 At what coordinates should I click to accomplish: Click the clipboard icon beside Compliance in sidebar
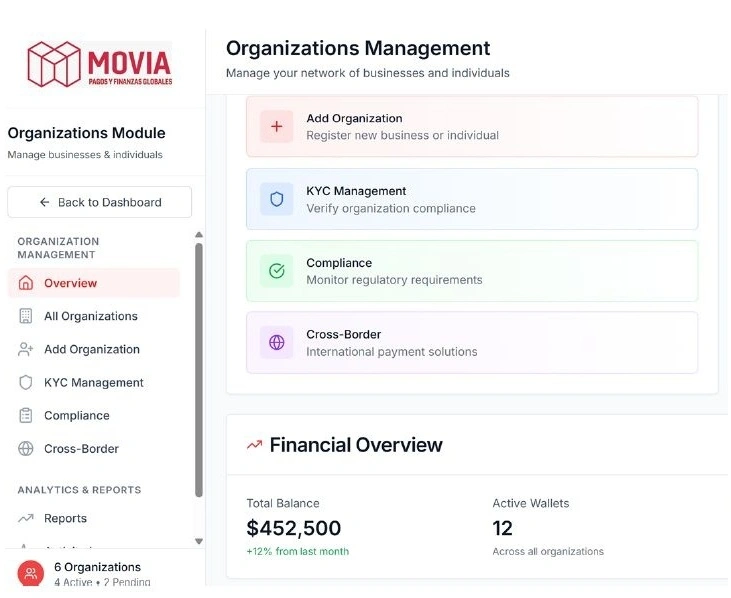(26, 416)
